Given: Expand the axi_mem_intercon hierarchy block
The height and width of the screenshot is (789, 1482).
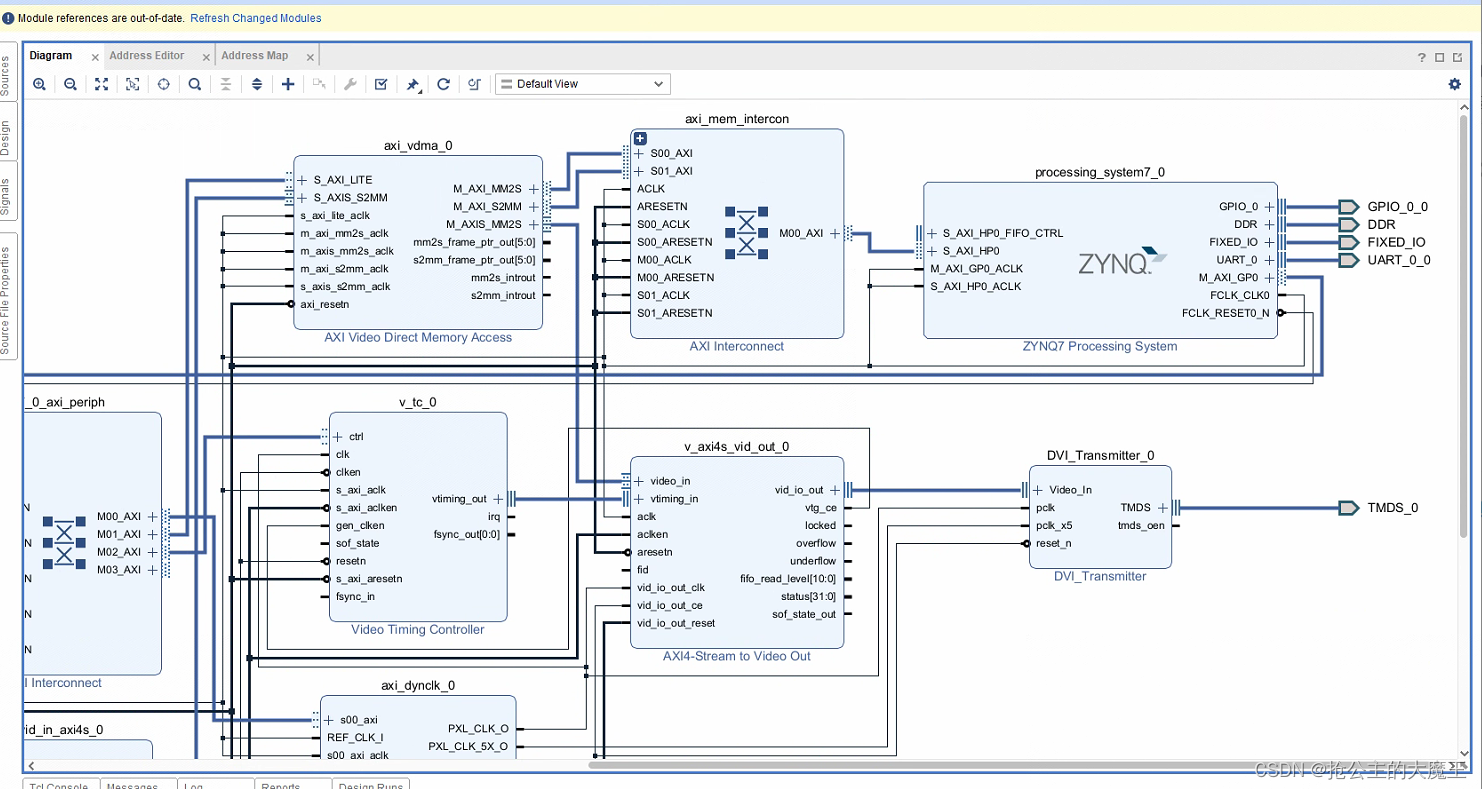Looking at the screenshot, I should 641,139.
